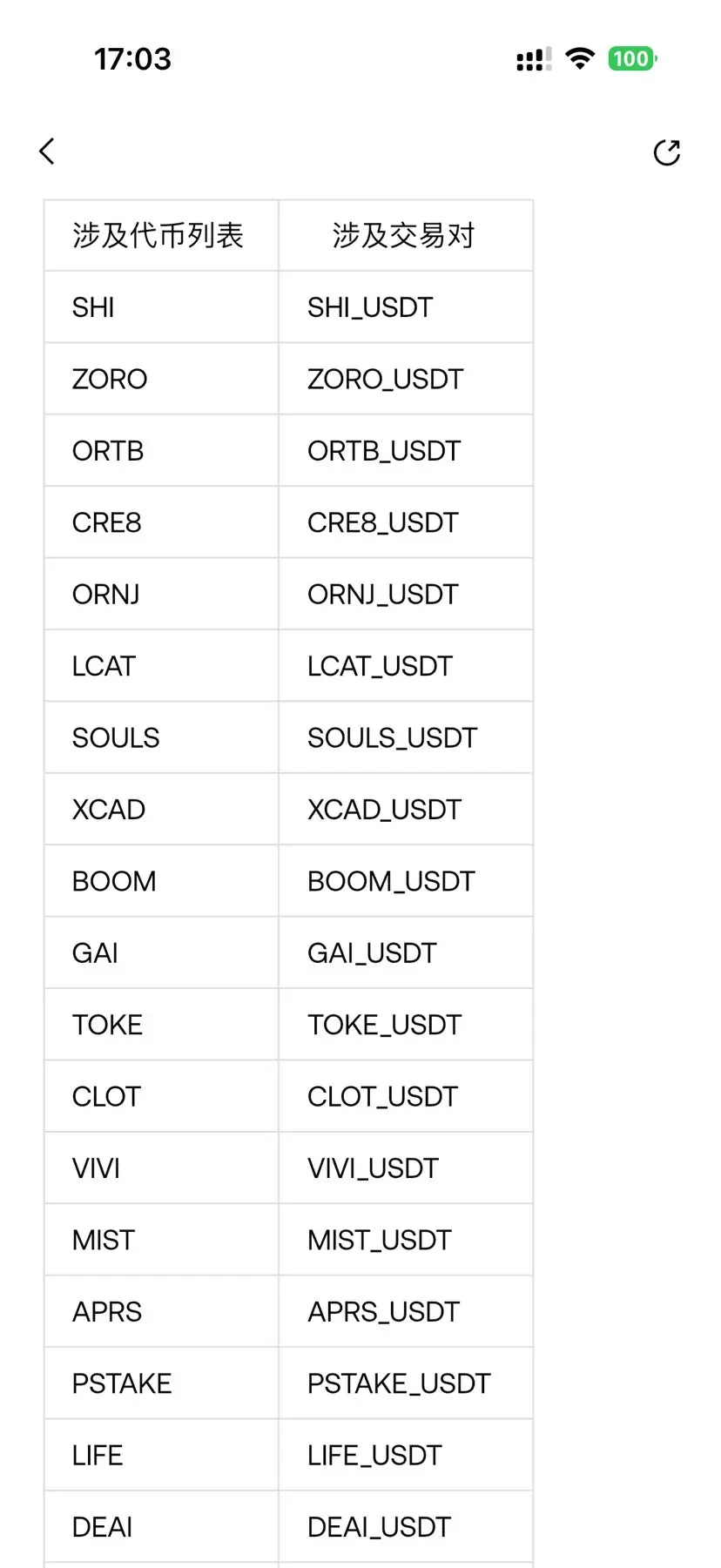The image size is (721, 1568).
Task: Tap the cellular signal icon
Action: [x=534, y=59]
